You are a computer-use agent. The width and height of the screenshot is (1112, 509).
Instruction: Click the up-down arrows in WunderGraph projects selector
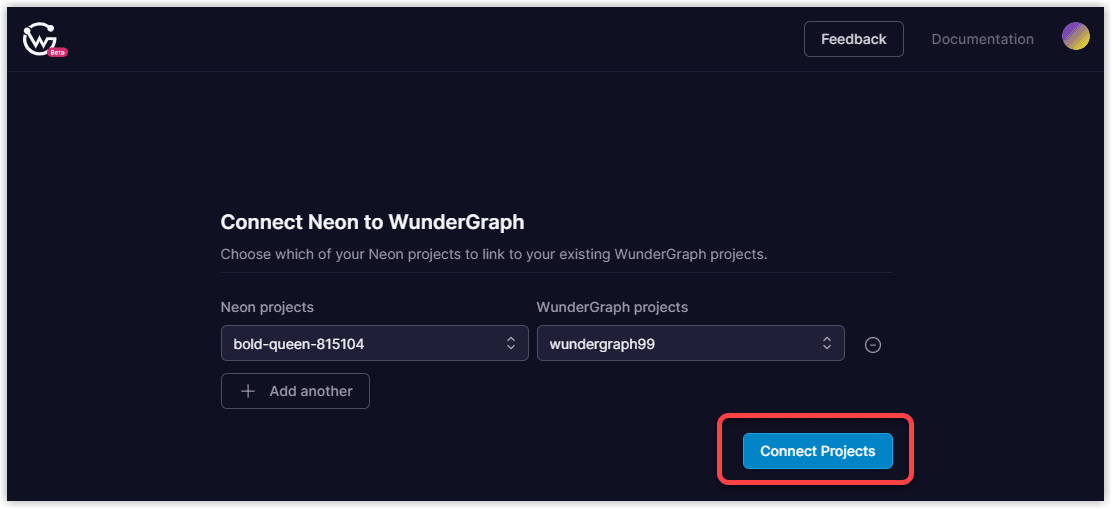[827, 343]
